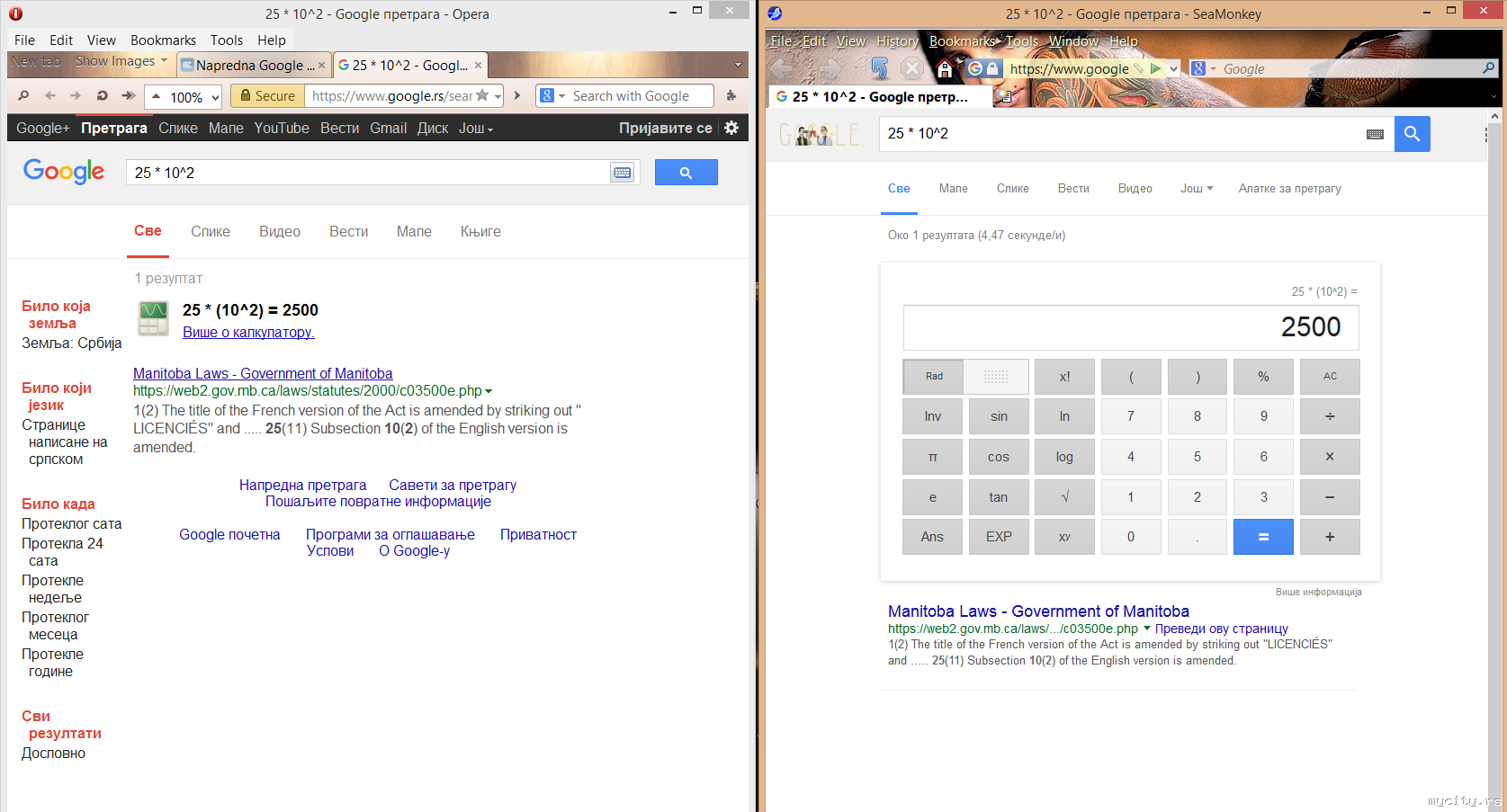
Task: Open the Bookmarks menu in Opera
Action: point(163,40)
